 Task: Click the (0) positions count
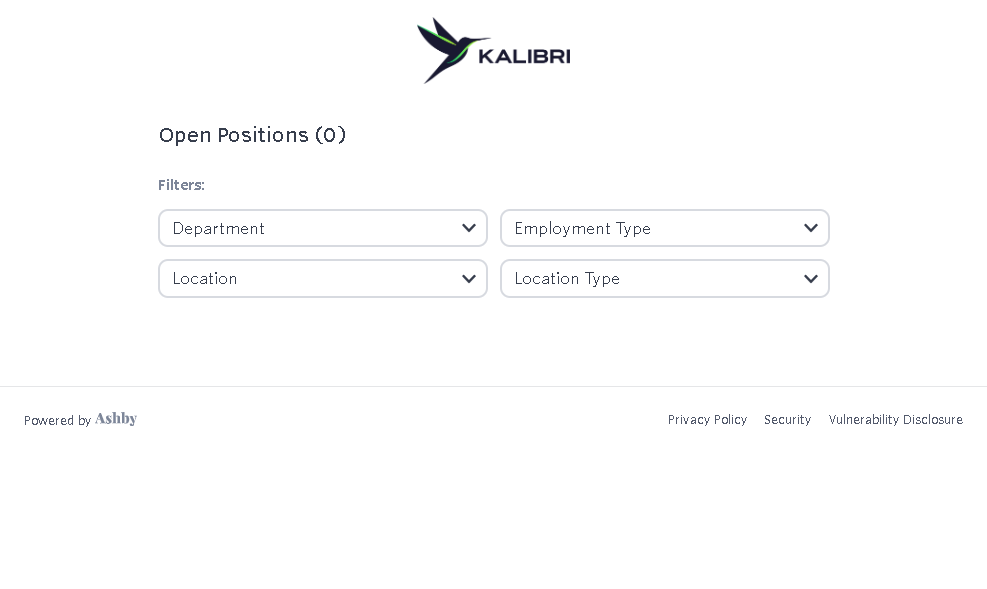pos(330,135)
